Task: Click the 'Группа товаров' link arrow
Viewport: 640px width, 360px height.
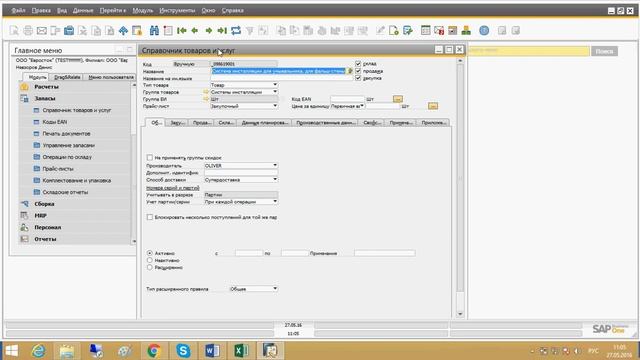Action: tap(206, 92)
